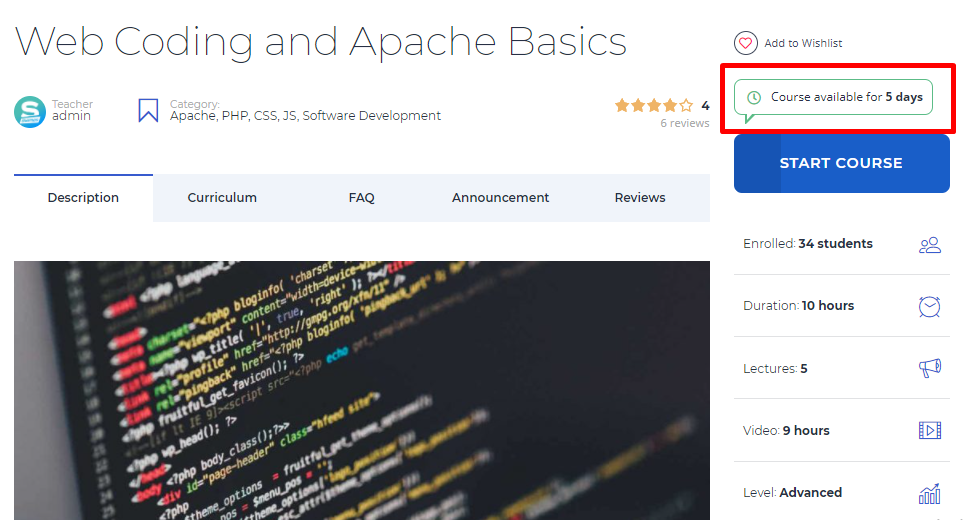Image resolution: width=973 pixels, height=520 pixels.
Task: Click the 'Video: 9 hours' text
Action: point(786,430)
